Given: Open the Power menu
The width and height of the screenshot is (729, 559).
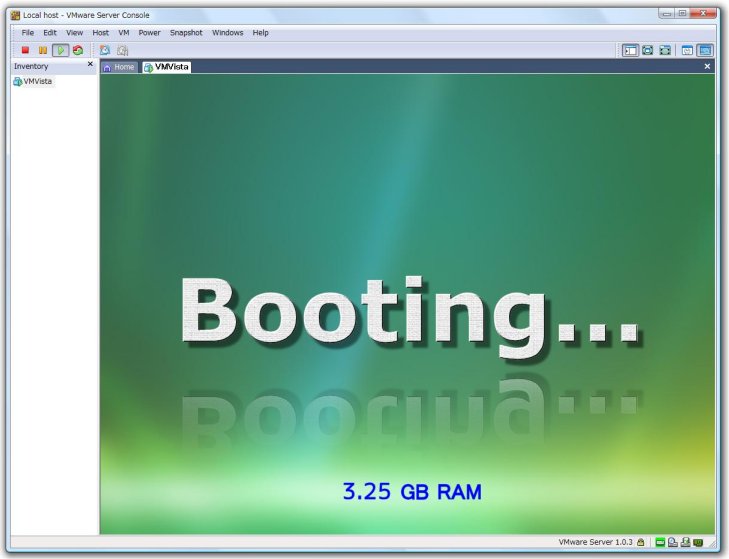Looking at the screenshot, I should pos(149,33).
